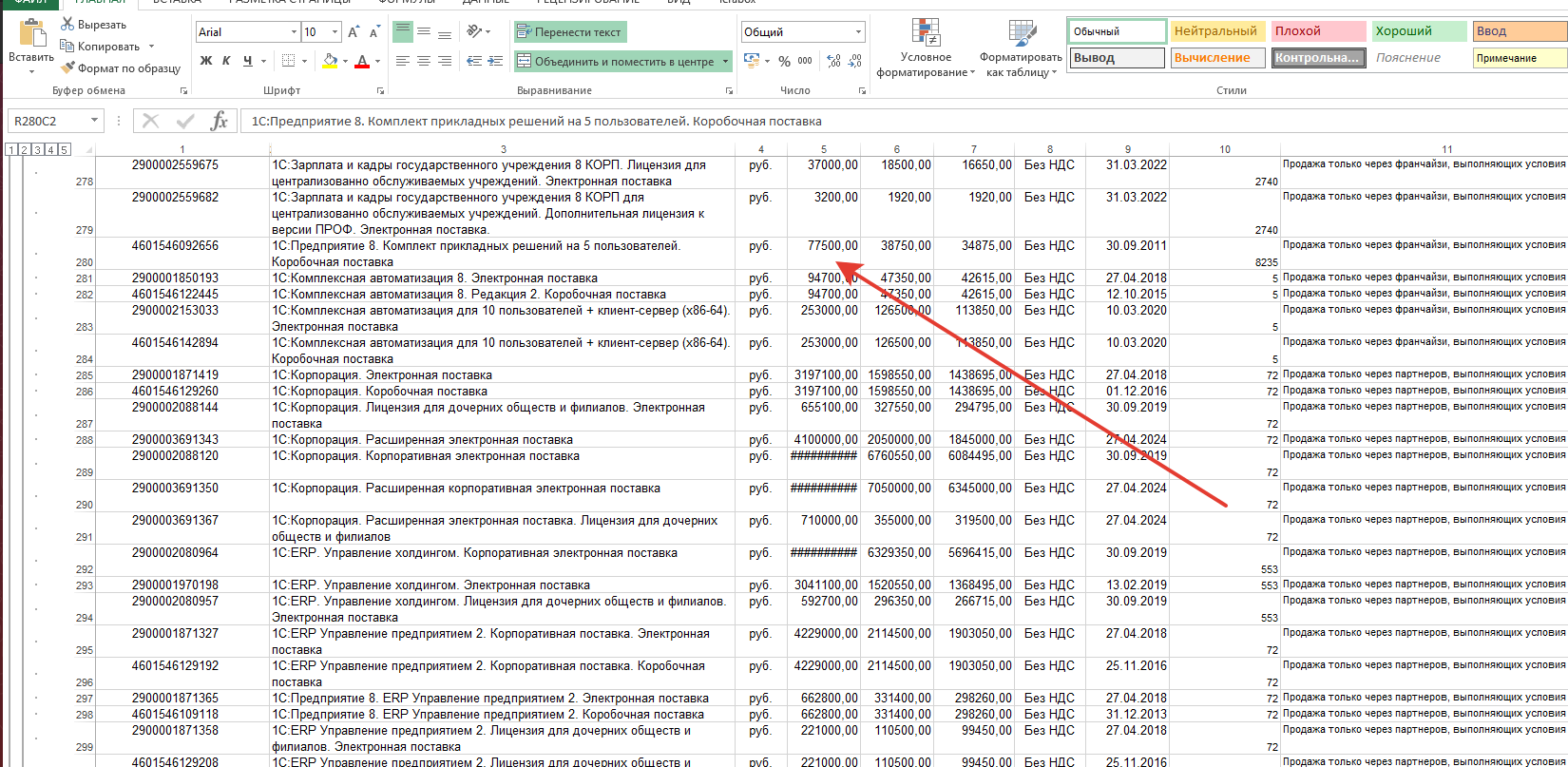Image resolution: width=1568 pixels, height=767 pixels.
Task: Open the merge cells dropdown arrow
Action: pos(726,61)
